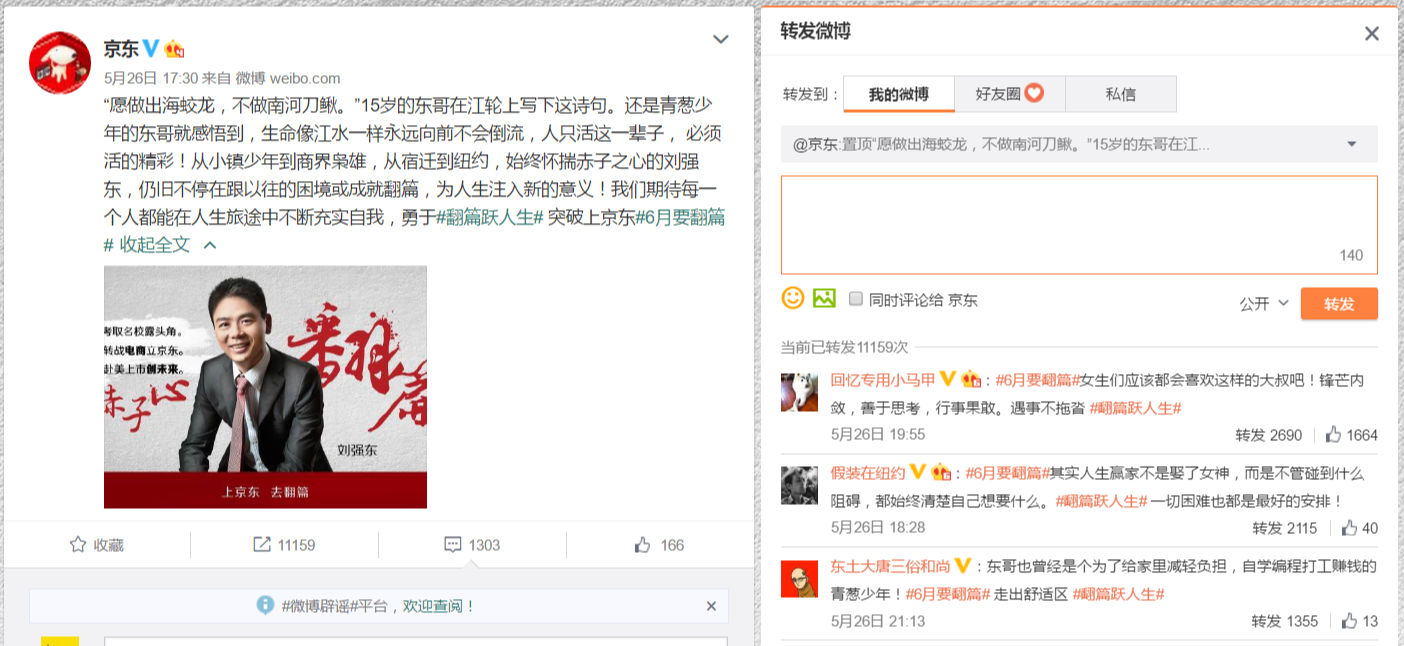Screen dimensions: 1404x646
Task: Like the 假装在纽约 comment with 40 likes
Action: click(1359, 528)
